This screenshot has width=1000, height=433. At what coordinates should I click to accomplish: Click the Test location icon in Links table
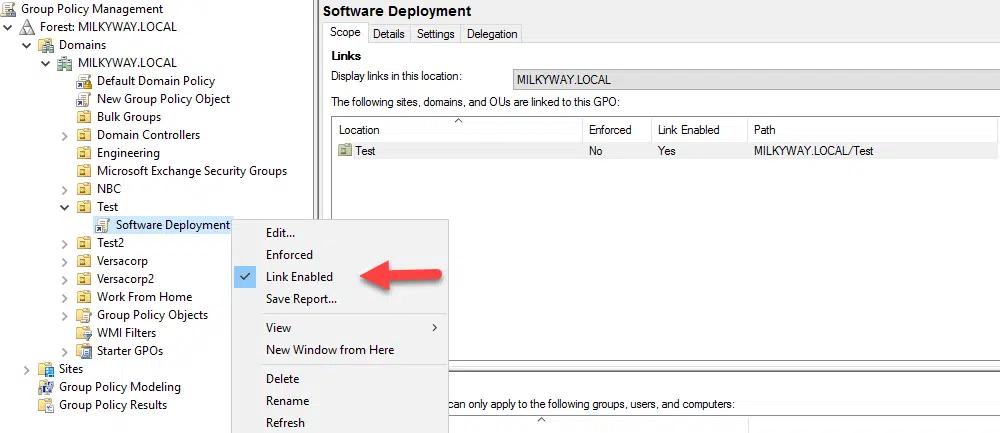coord(345,150)
